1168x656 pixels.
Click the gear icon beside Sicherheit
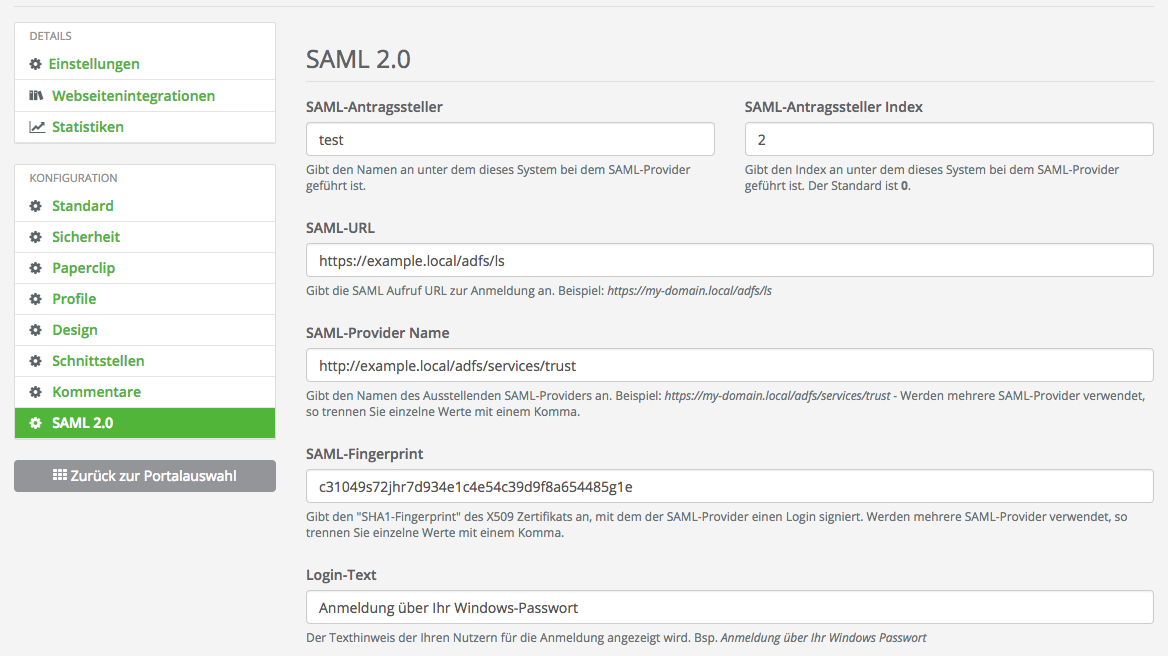tap(36, 237)
